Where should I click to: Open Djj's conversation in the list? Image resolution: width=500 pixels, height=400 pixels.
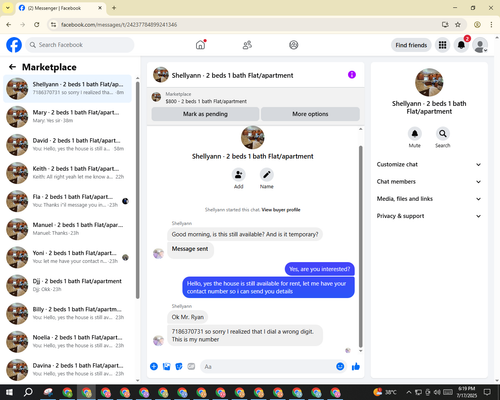click(x=68, y=285)
